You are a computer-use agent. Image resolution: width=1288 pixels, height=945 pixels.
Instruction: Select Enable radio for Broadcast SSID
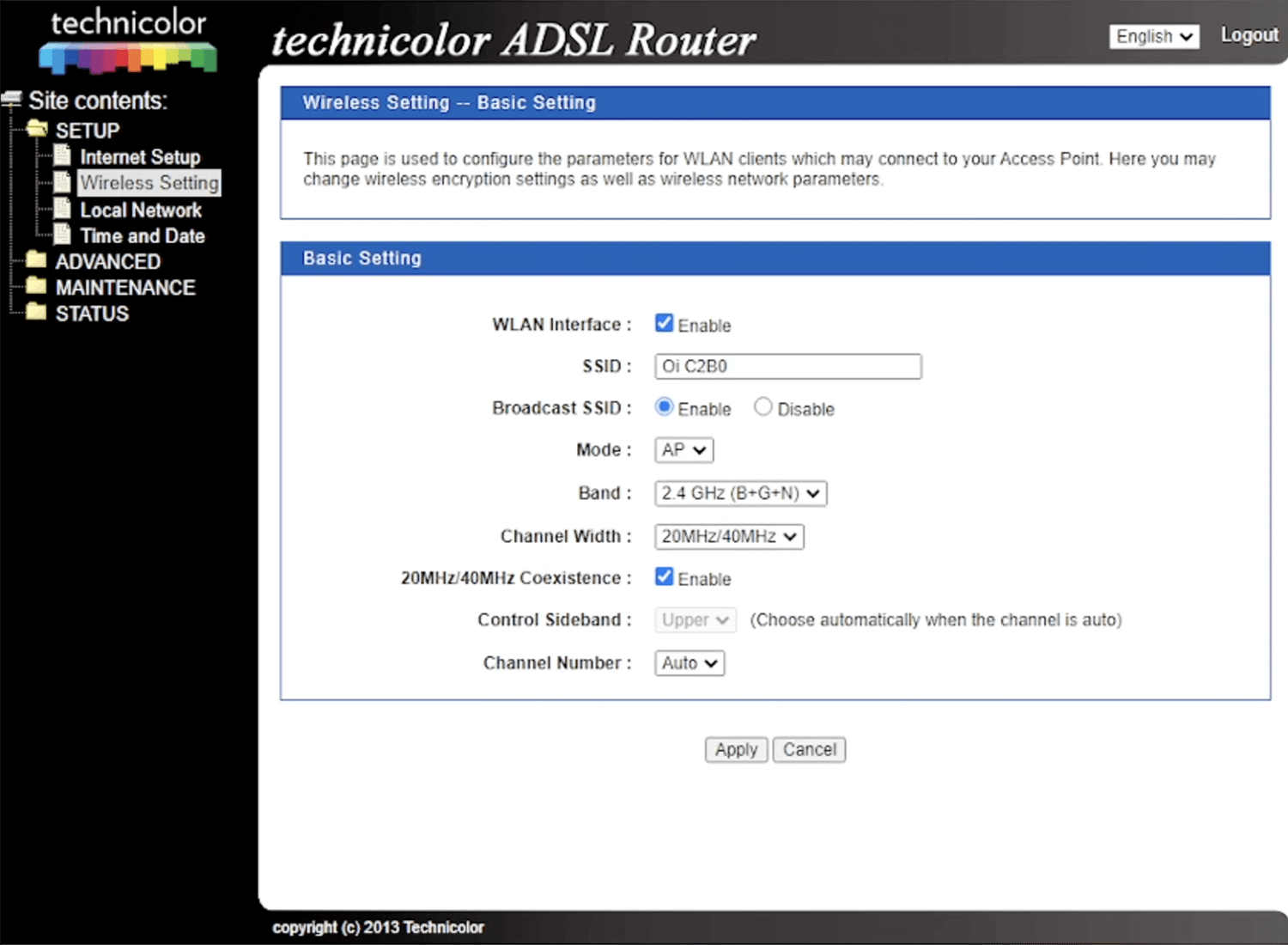[x=664, y=407]
